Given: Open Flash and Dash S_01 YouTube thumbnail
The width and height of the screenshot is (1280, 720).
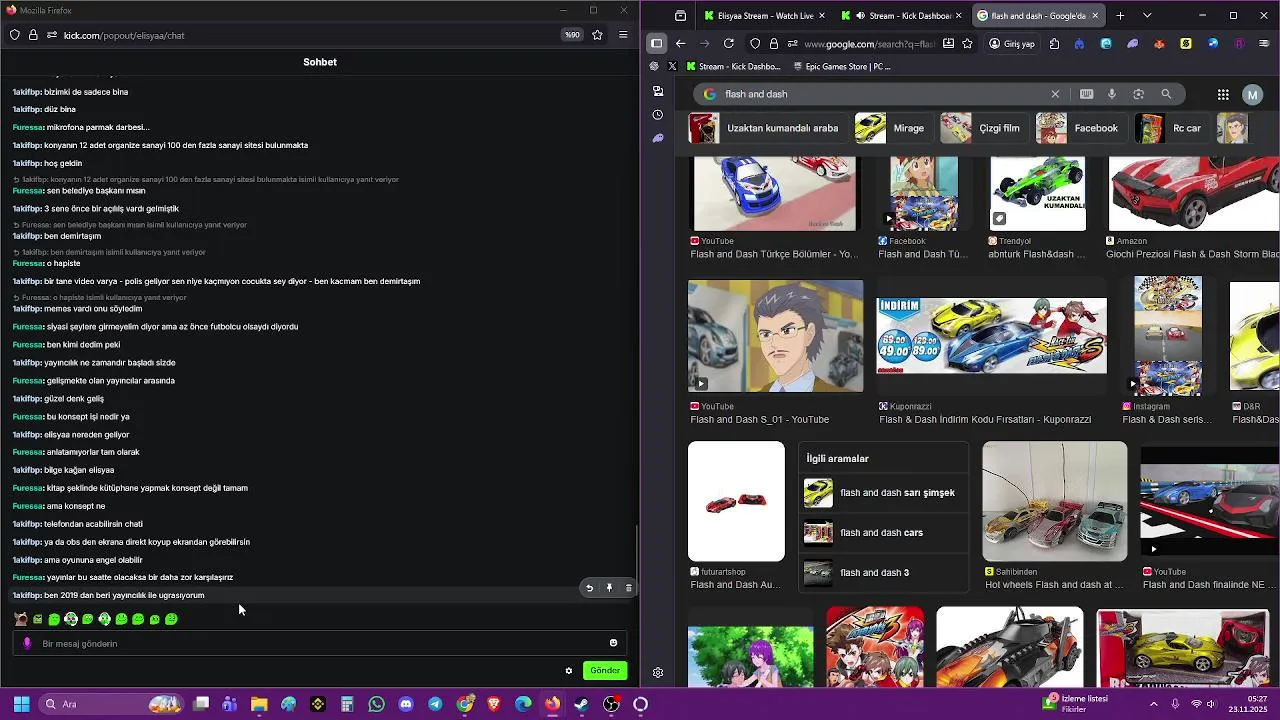Looking at the screenshot, I should tap(775, 336).
